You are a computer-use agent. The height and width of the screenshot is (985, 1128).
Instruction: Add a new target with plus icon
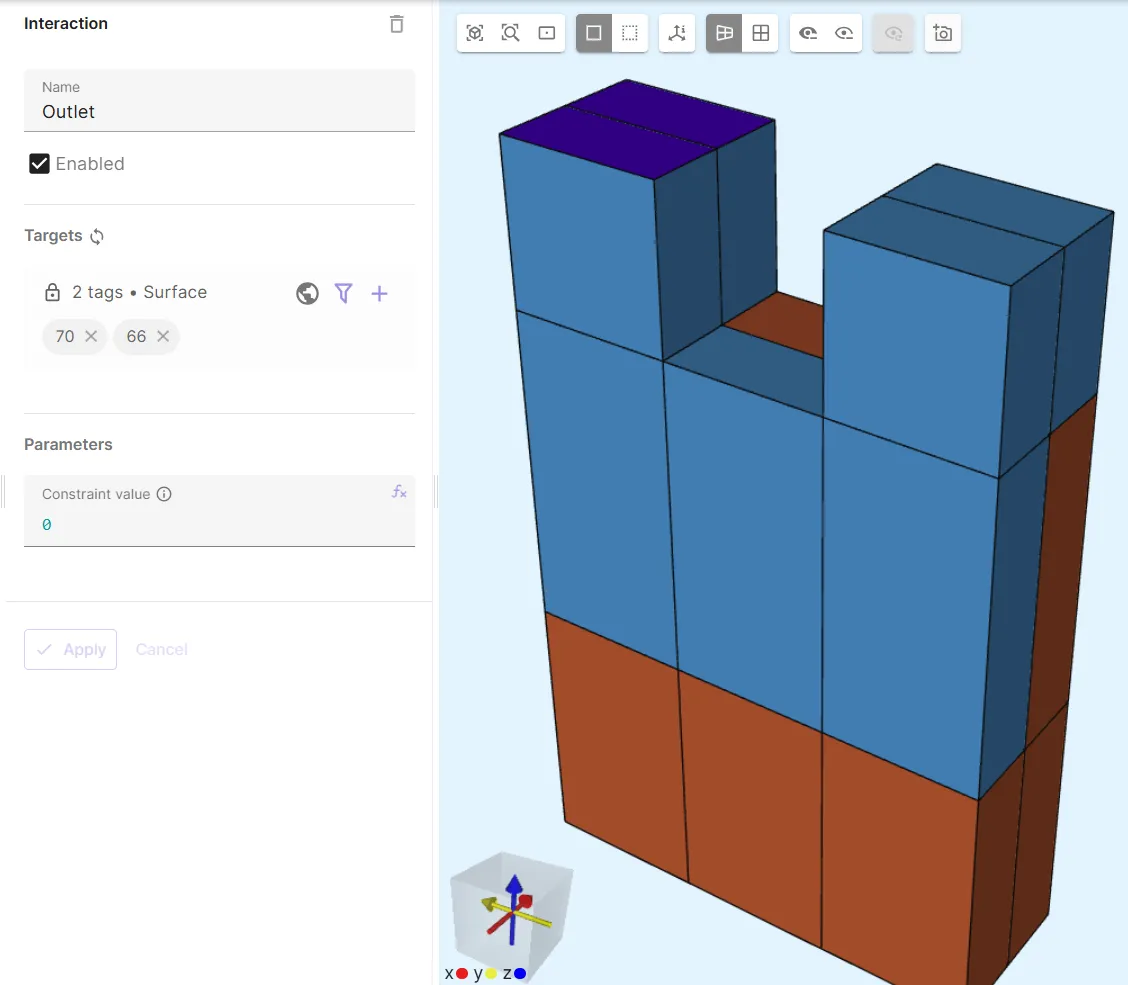(379, 293)
